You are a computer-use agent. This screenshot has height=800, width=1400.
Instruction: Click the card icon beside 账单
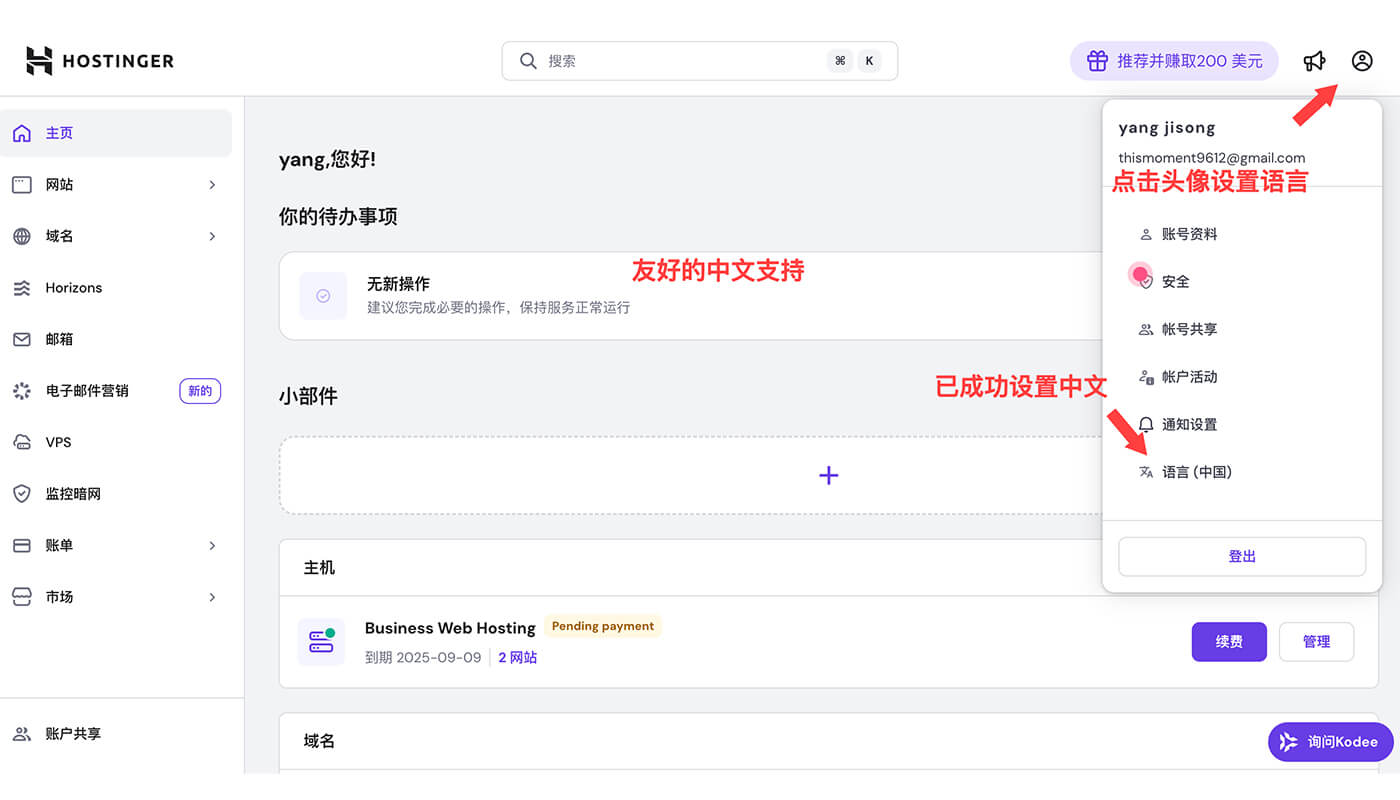(x=22, y=546)
